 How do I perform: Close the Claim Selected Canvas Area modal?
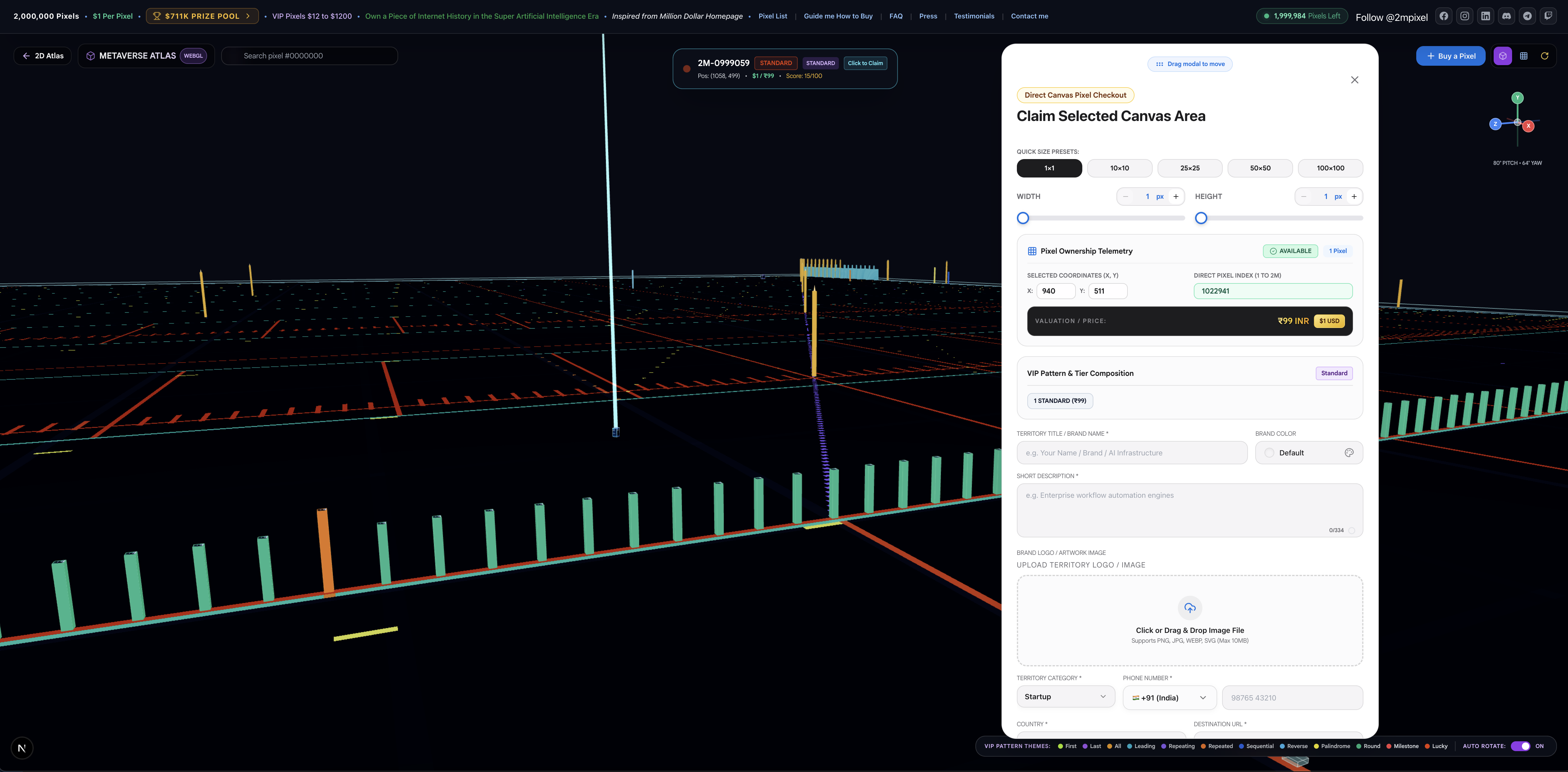click(x=1354, y=80)
